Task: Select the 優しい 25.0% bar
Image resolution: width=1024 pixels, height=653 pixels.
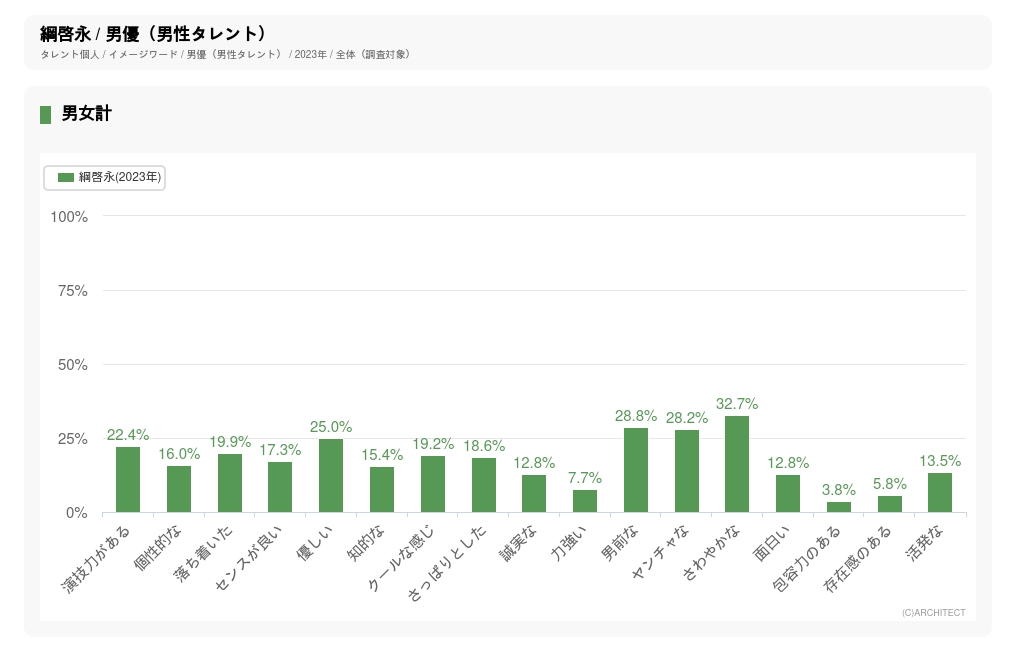Action: [331, 476]
